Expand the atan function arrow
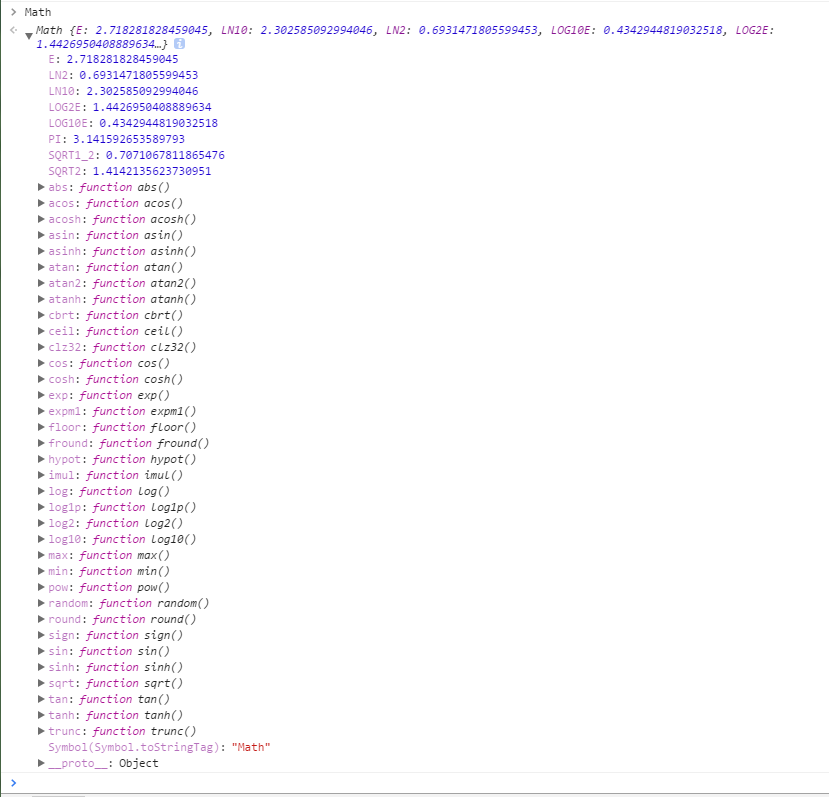The height and width of the screenshot is (797, 829). pos(41,267)
